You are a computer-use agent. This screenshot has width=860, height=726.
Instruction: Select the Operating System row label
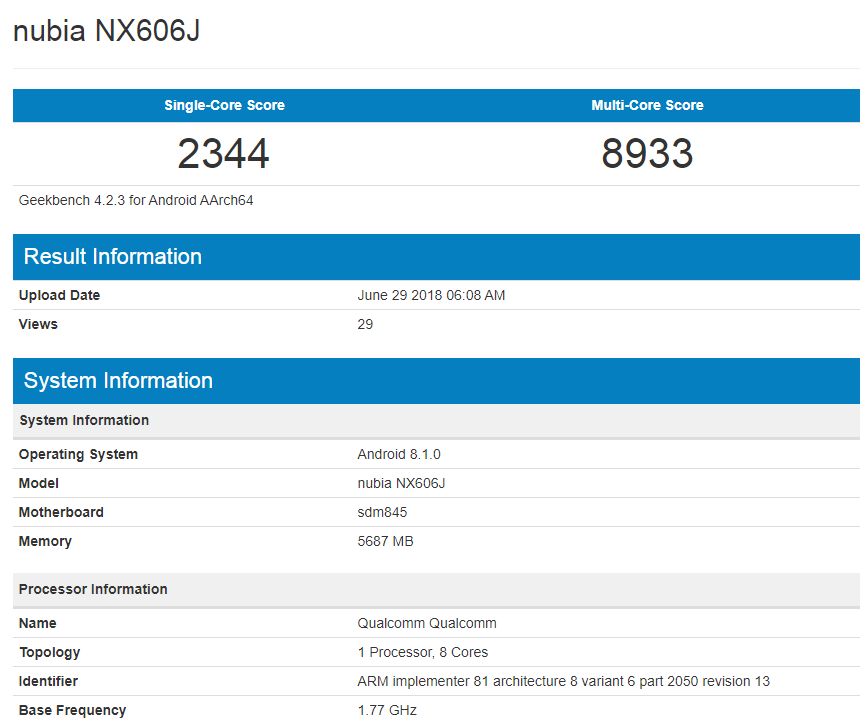[78, 454]
